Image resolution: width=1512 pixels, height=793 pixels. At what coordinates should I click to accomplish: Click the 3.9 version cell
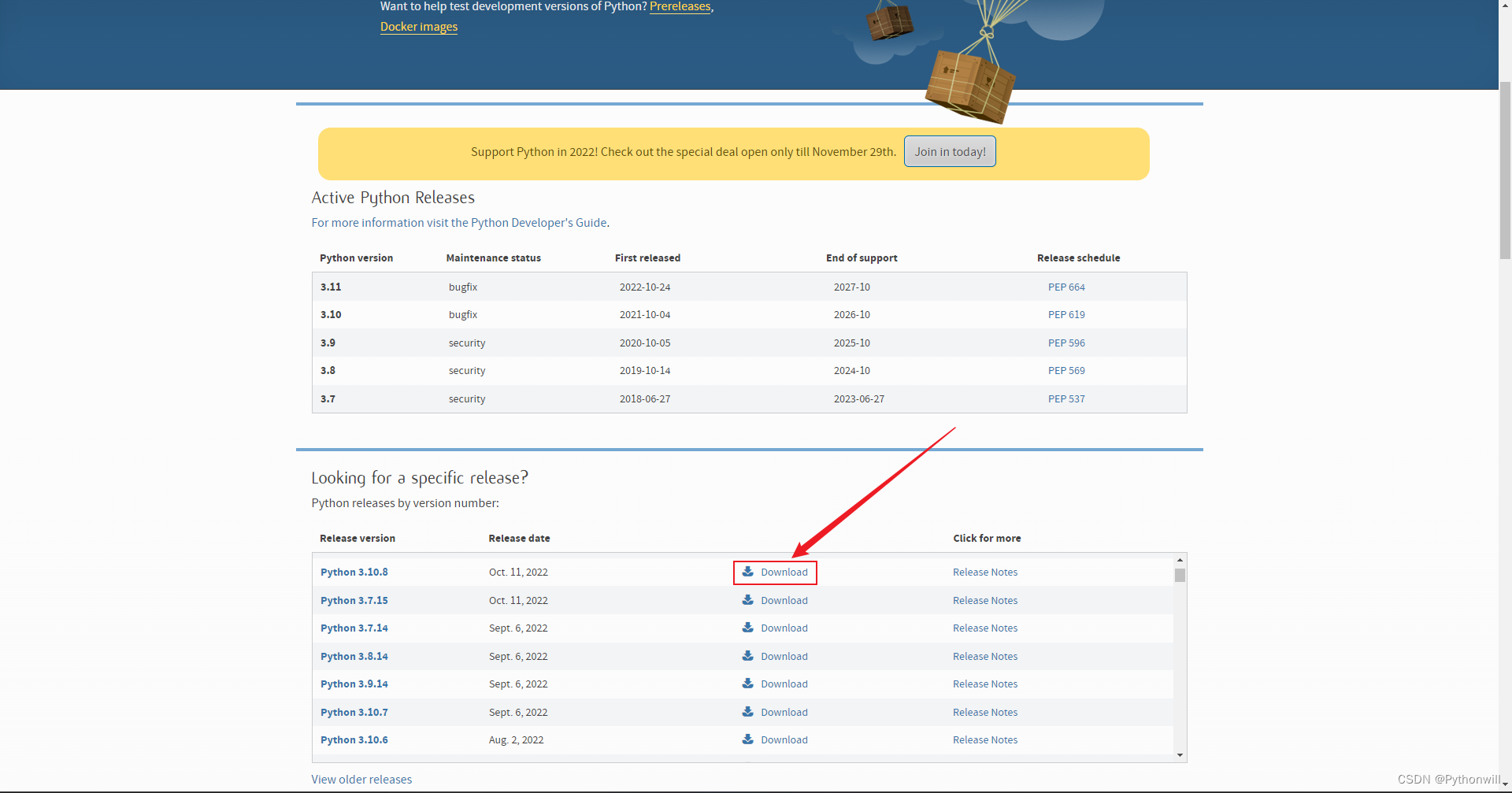[x=328, y=343]
